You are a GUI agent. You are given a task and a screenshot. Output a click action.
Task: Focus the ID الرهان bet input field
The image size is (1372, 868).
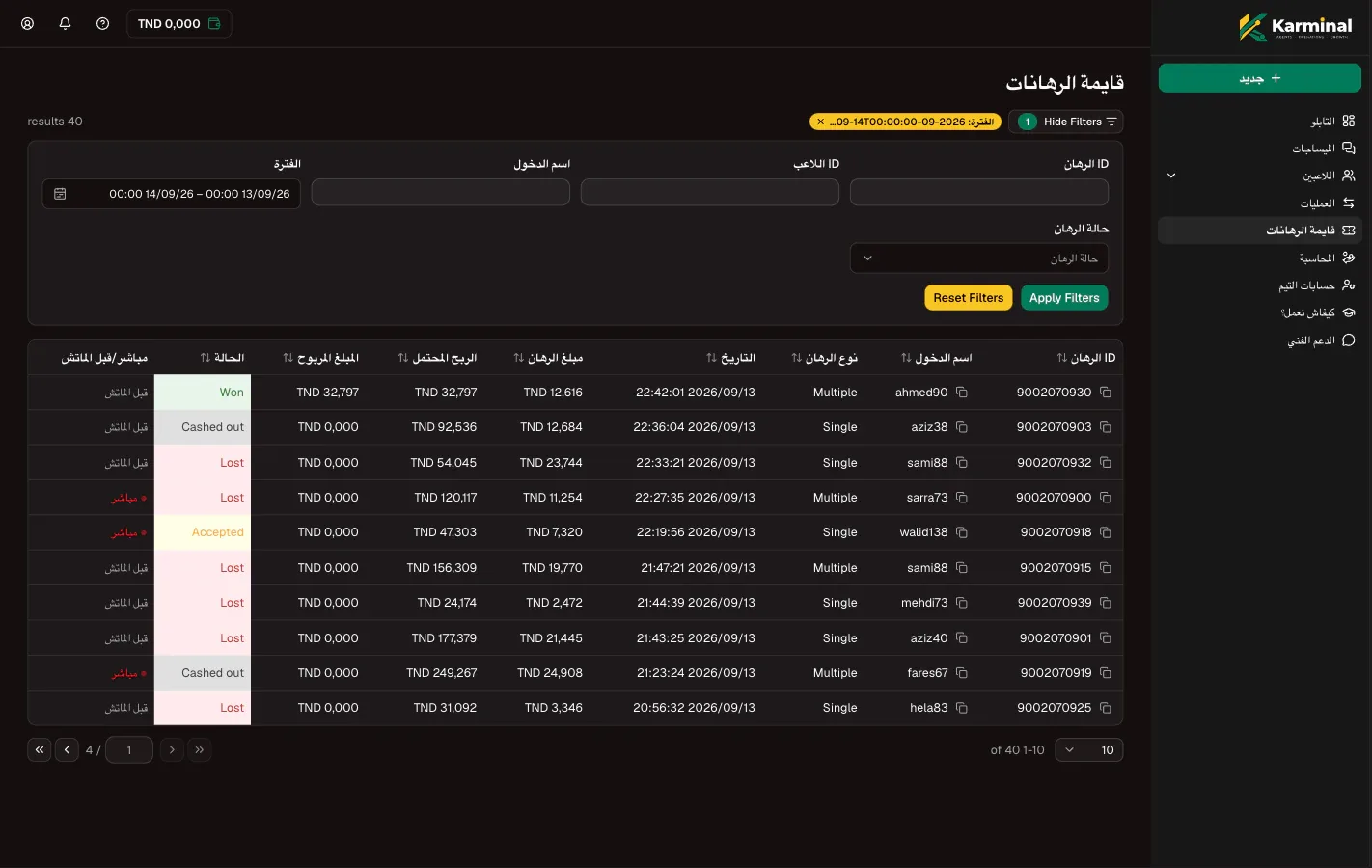click(x=979, y=193)
